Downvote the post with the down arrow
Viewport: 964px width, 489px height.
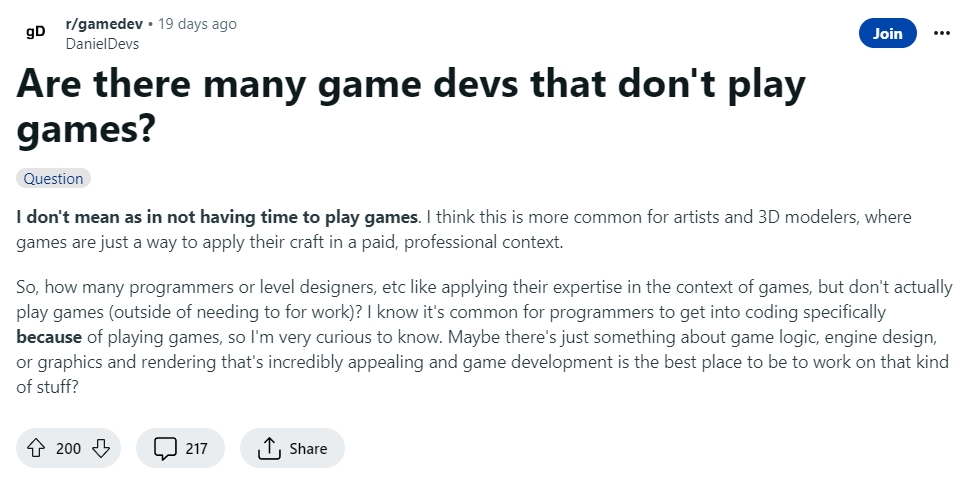(101, 448)
